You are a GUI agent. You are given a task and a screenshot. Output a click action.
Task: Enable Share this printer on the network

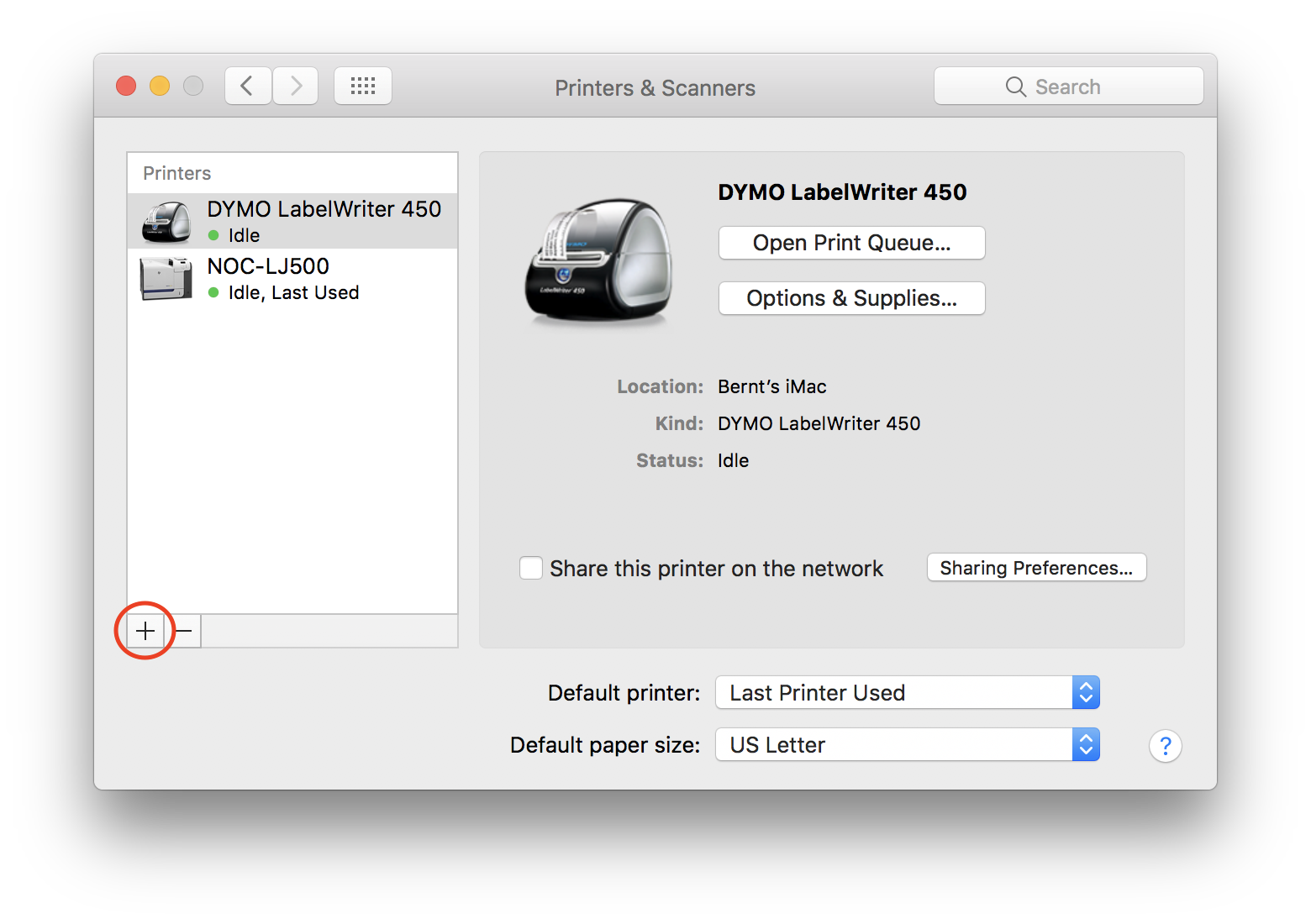point(531,569)
